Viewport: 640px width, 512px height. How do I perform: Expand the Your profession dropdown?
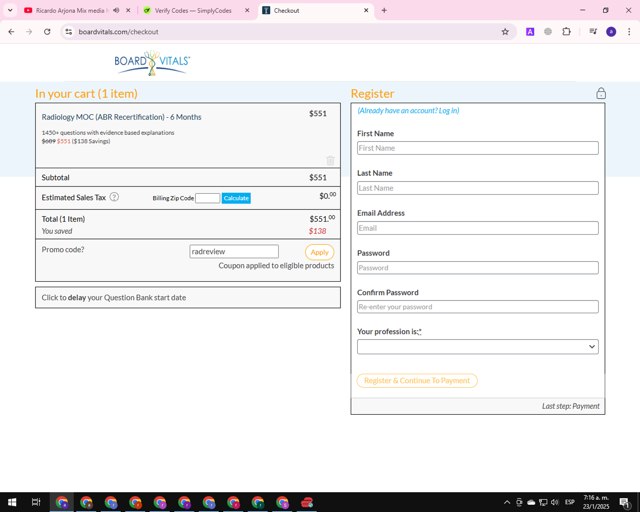click(478, 347)
